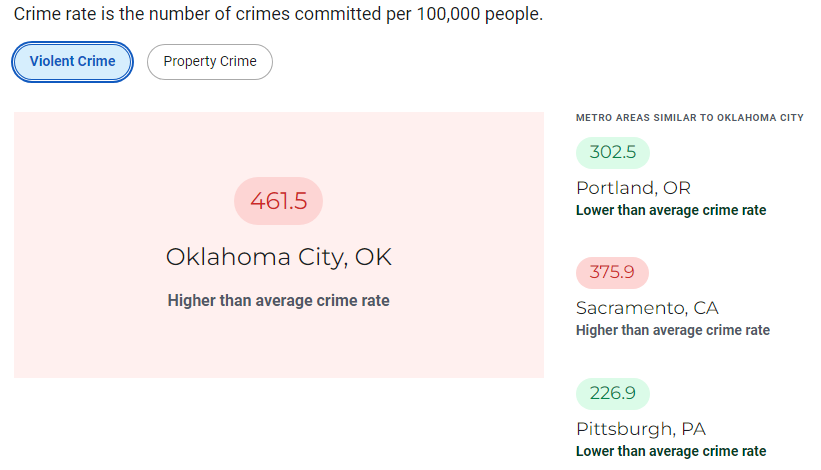Click the 461.5 crime rate badge
The image size is (821, 470).
click(278, 201)
